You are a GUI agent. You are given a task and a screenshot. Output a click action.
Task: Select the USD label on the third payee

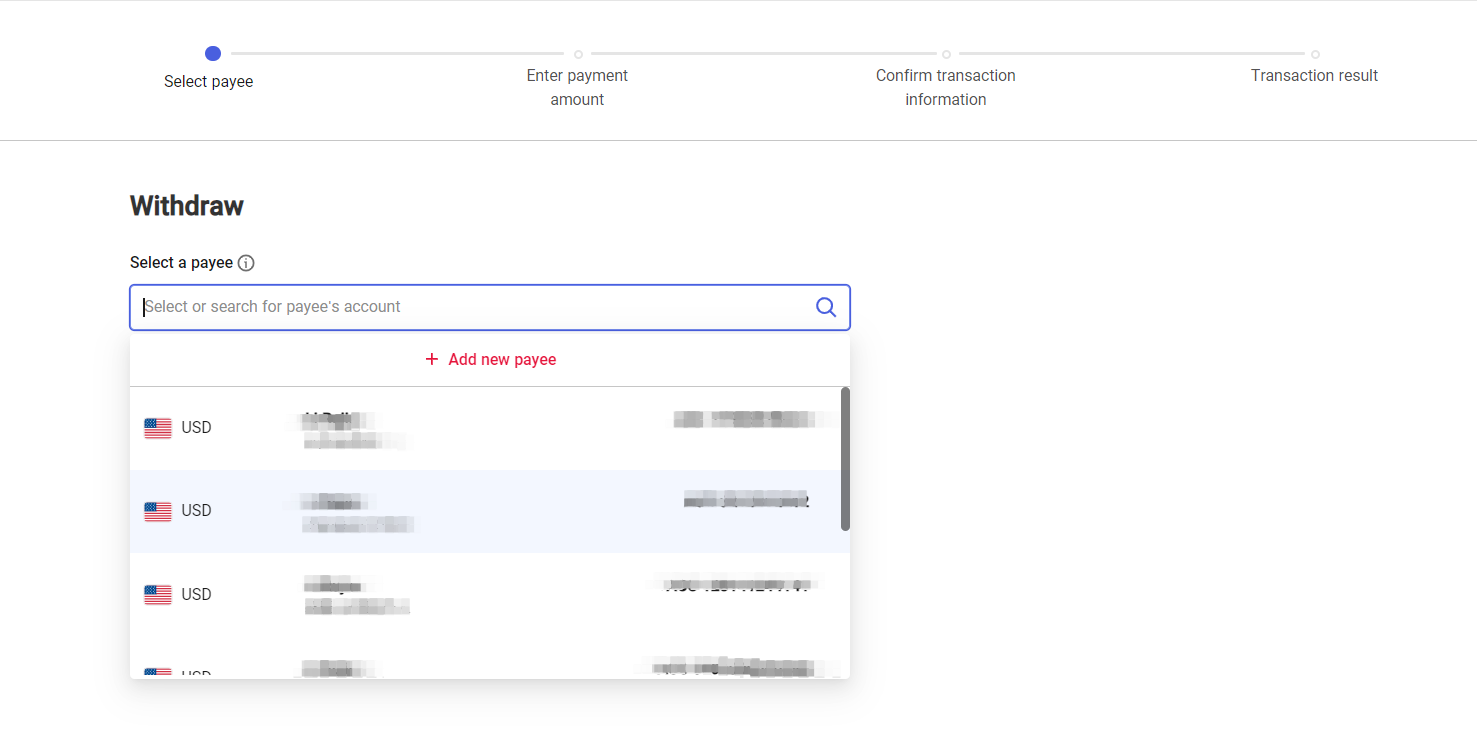[x=196, y=595]
